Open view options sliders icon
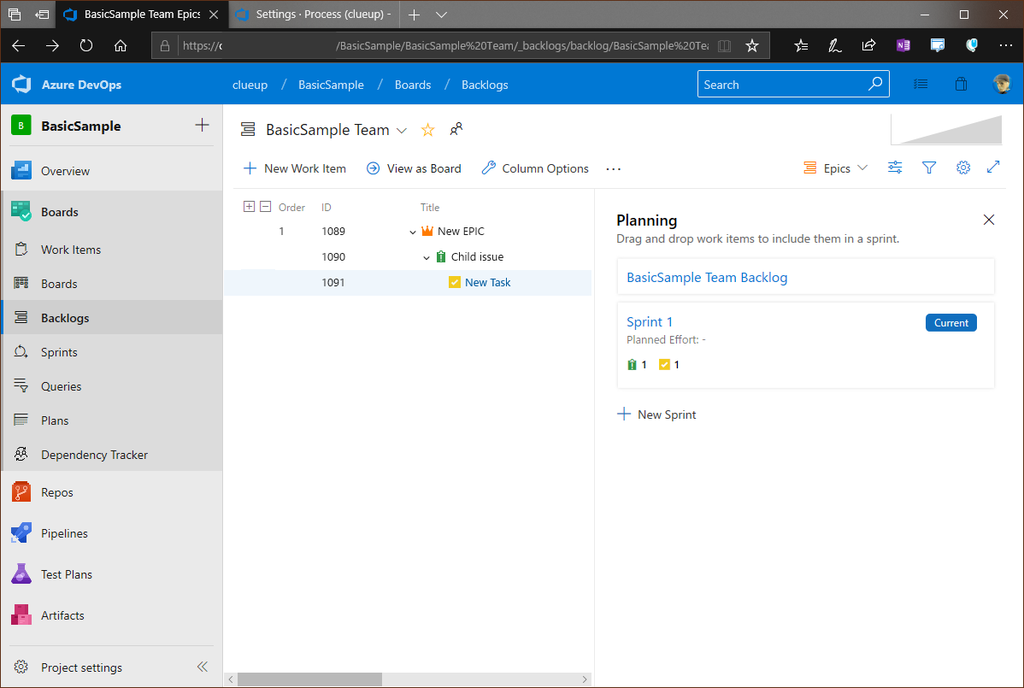 895,168
